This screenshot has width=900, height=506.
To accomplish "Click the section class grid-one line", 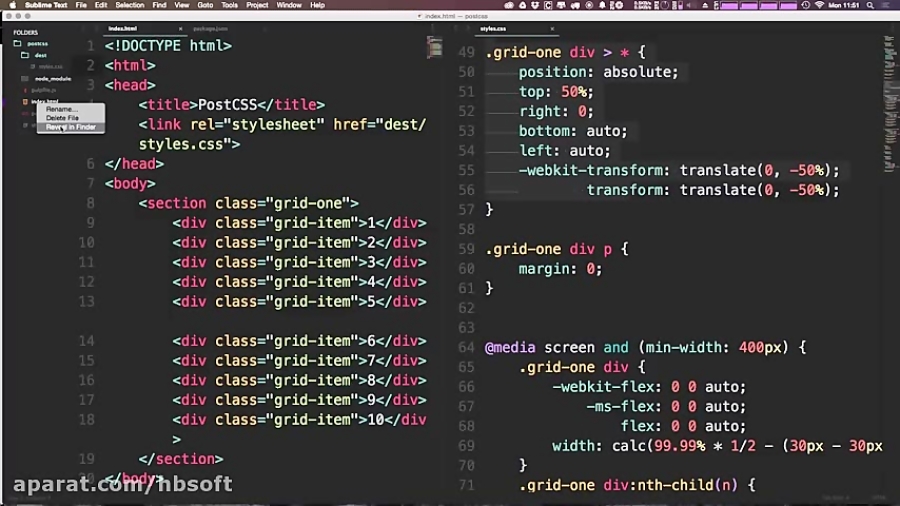I will coord(248,203).
